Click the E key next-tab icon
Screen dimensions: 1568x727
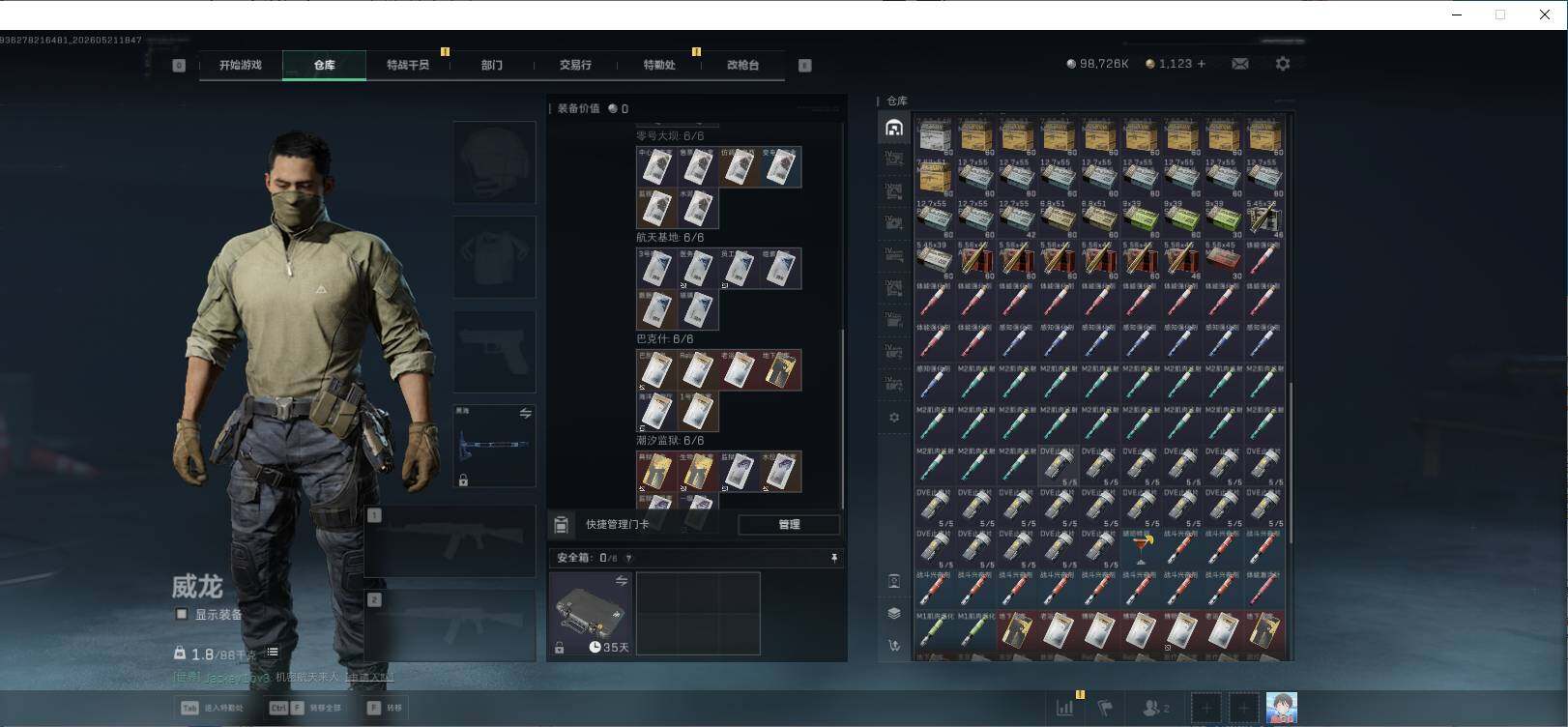pos(805,65)
